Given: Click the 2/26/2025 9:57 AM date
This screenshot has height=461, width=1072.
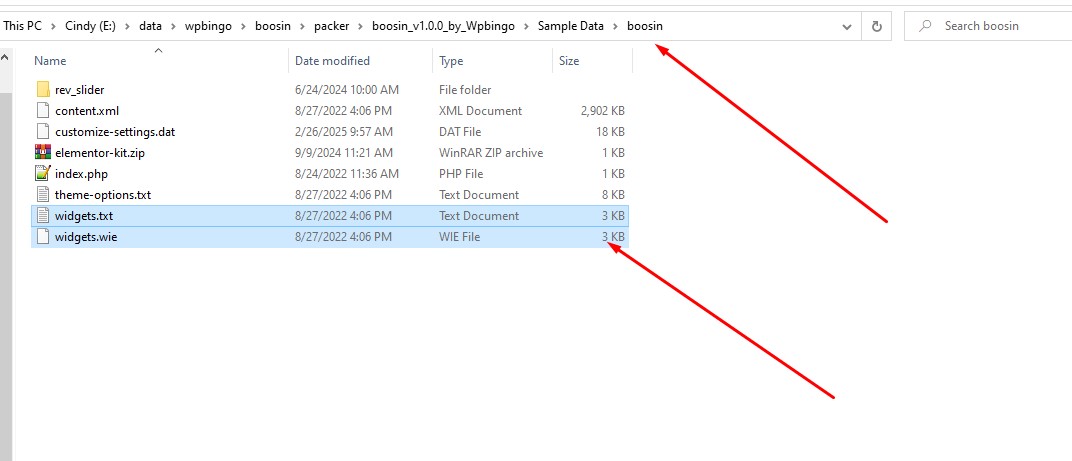Looking at the screenshot, I should [x=344, y=132].
